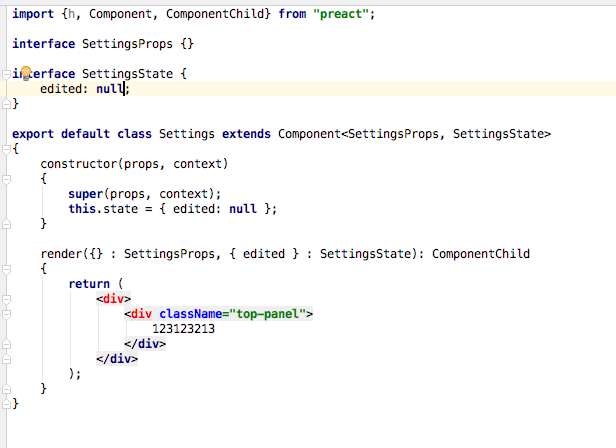Click the 'edited: null' property in SettingsState
Viewport: 616px width, 448px height.
[82, 89]
